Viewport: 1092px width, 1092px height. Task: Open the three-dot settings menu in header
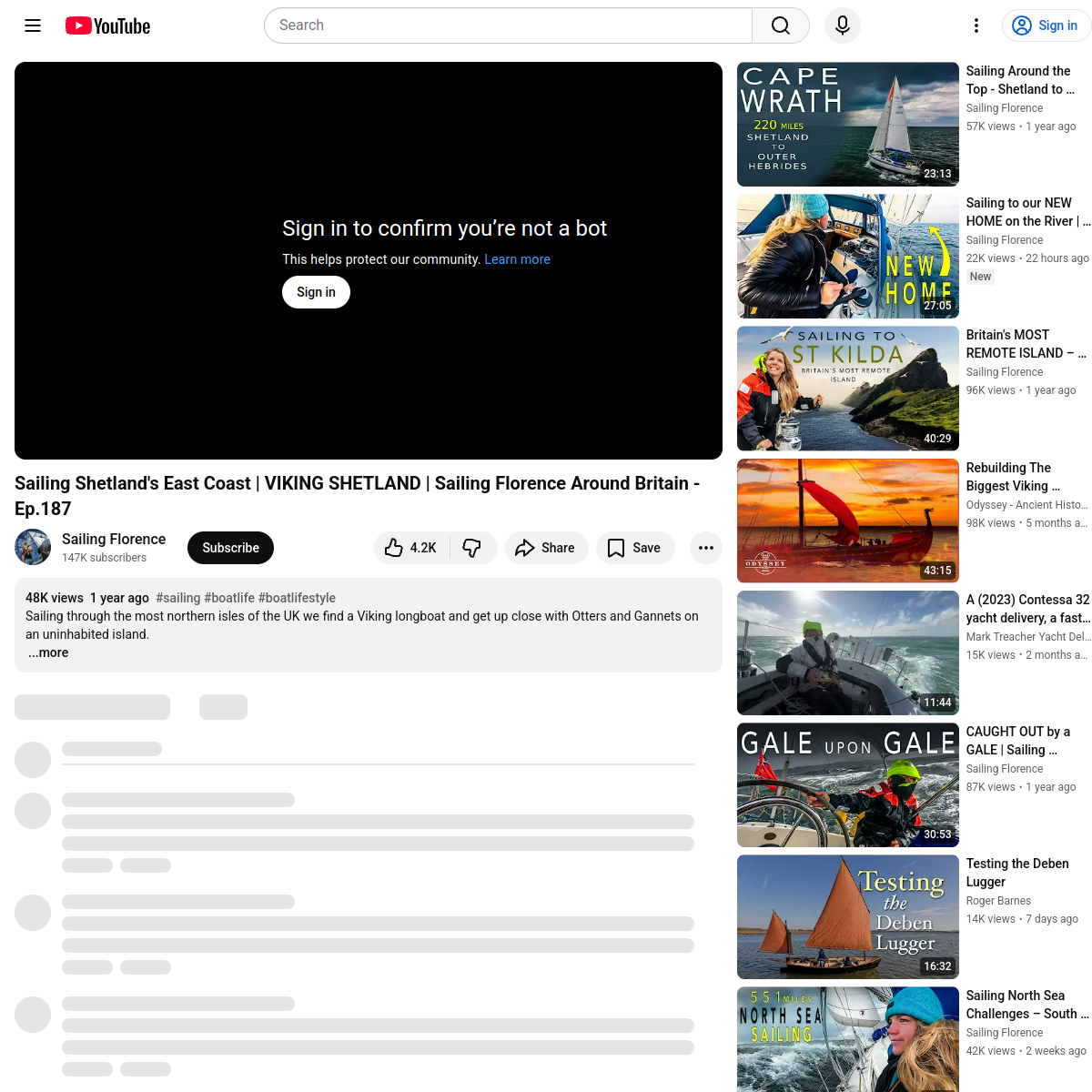(x=976, y=25)
